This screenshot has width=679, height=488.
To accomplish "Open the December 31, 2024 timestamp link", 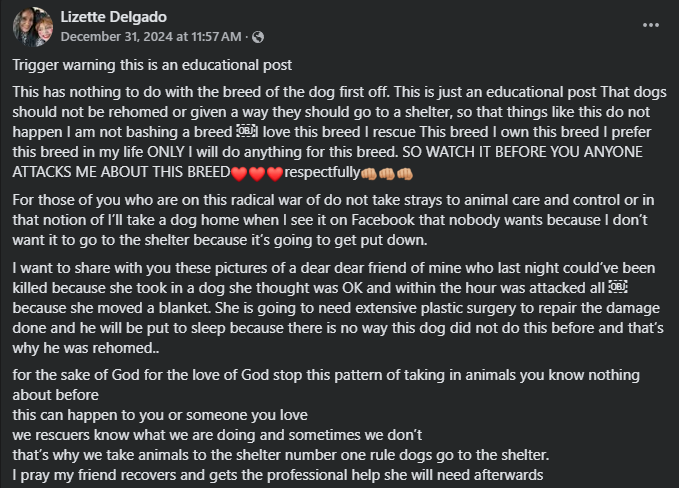I will pyautogui.click(x=151, y=37).
